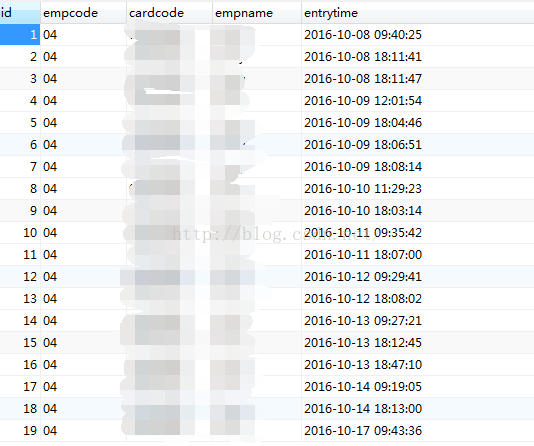Select entrytime 2016-10-14 18:13:00
534x446 pixels.
(363, 409)
